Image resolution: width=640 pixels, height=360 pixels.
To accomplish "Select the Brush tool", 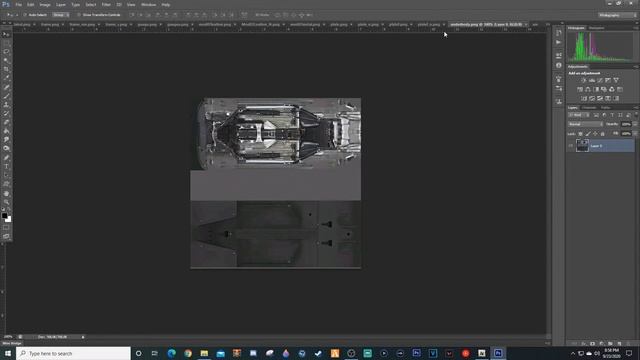I will point(6,96).
